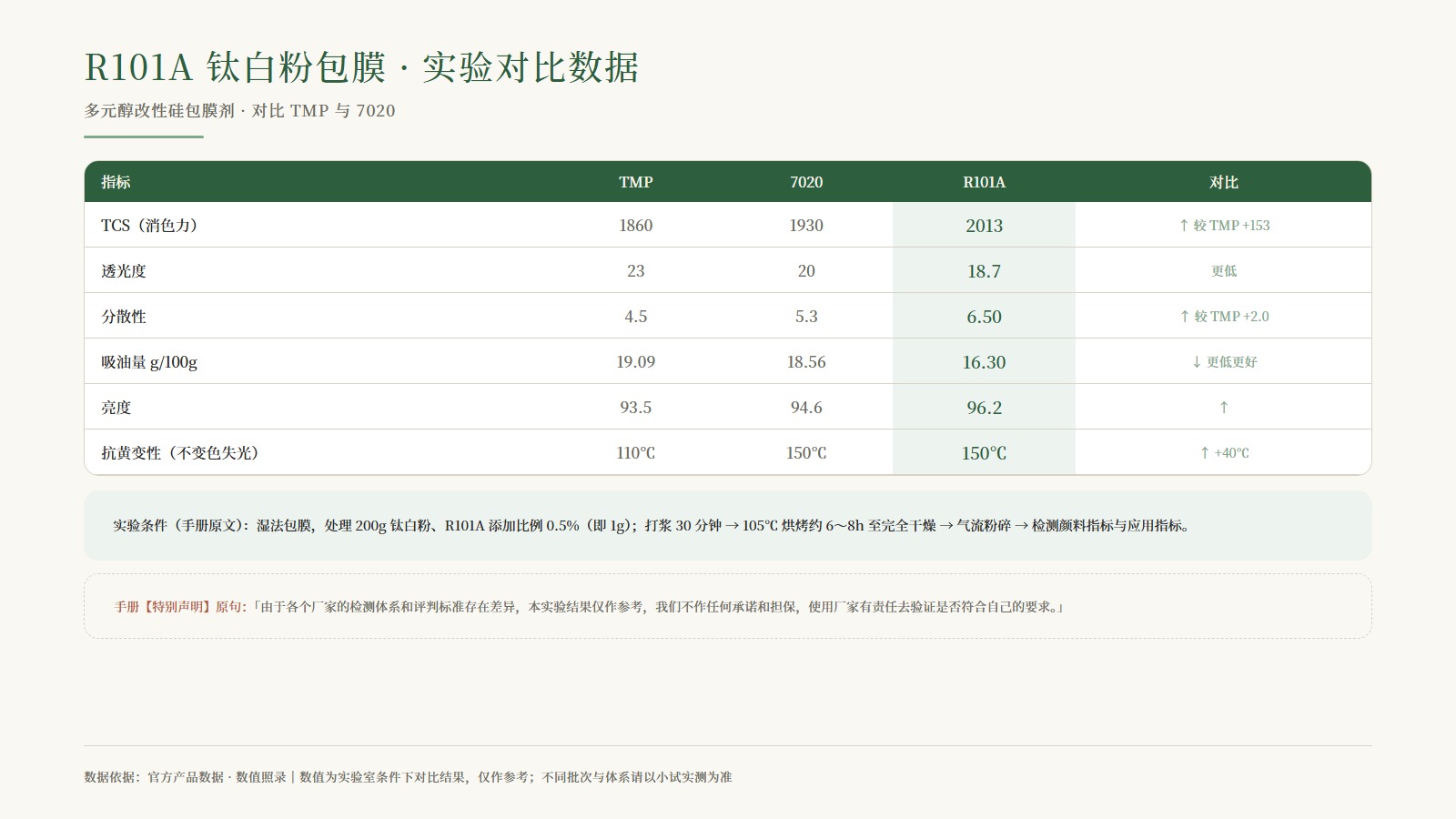Click the 7020 value 150℃

tap(806, 452)
